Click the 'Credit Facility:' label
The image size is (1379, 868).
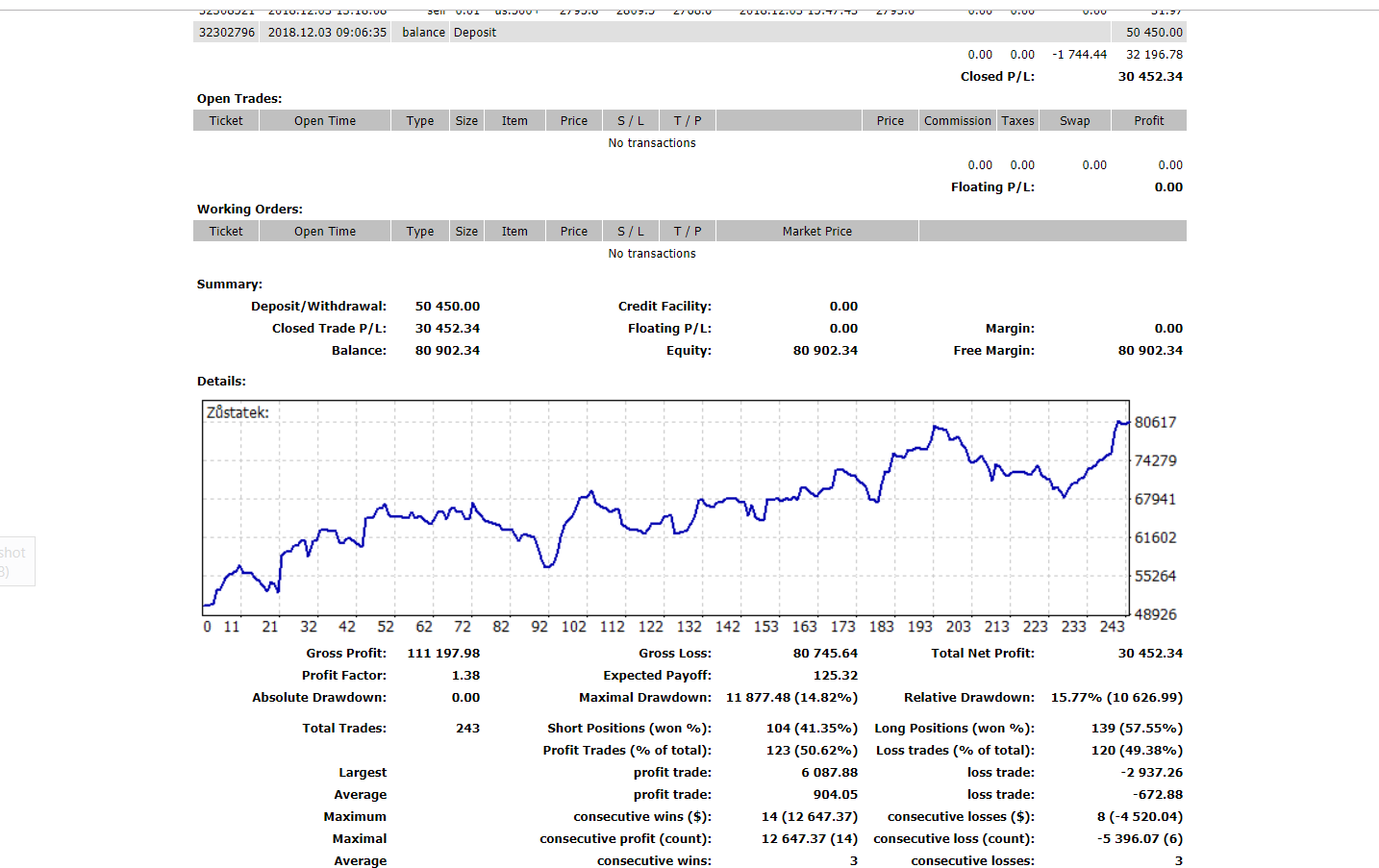664,307
